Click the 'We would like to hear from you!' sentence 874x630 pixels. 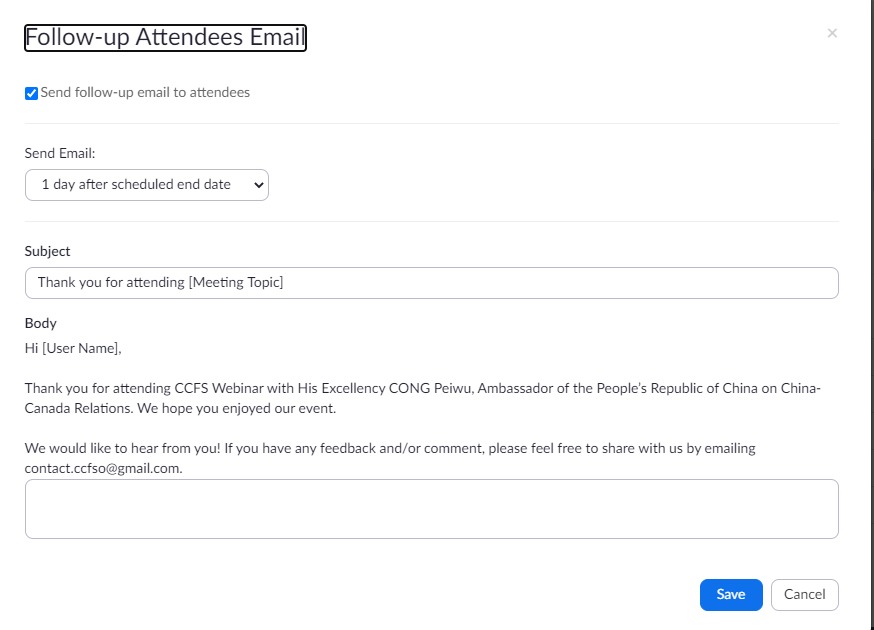tap(123, 448)
